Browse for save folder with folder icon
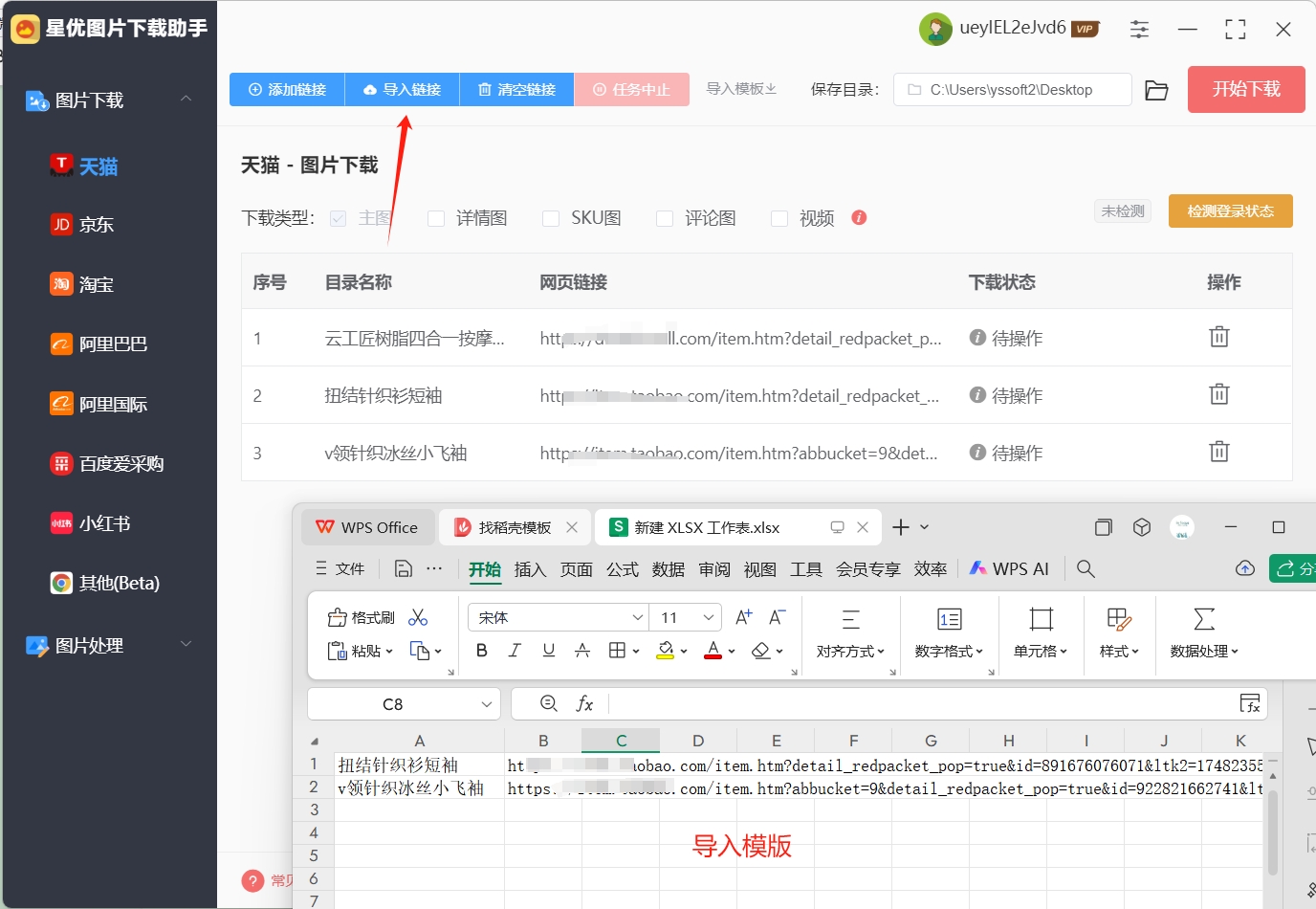 pos(1156,90)
